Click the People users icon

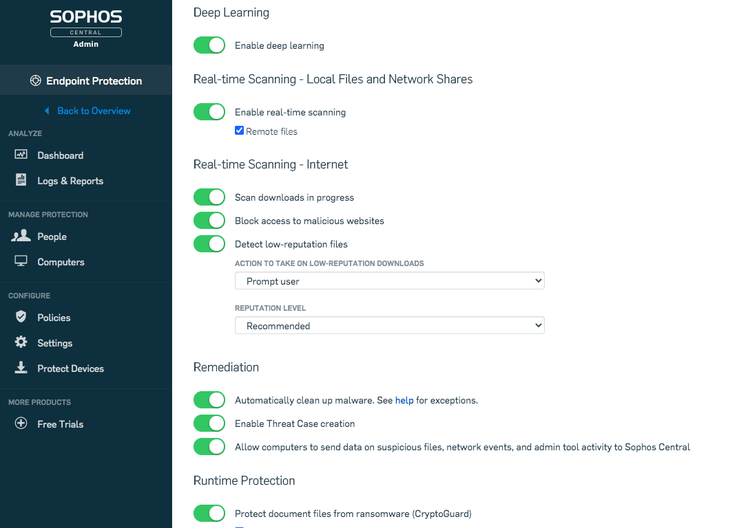21,236
